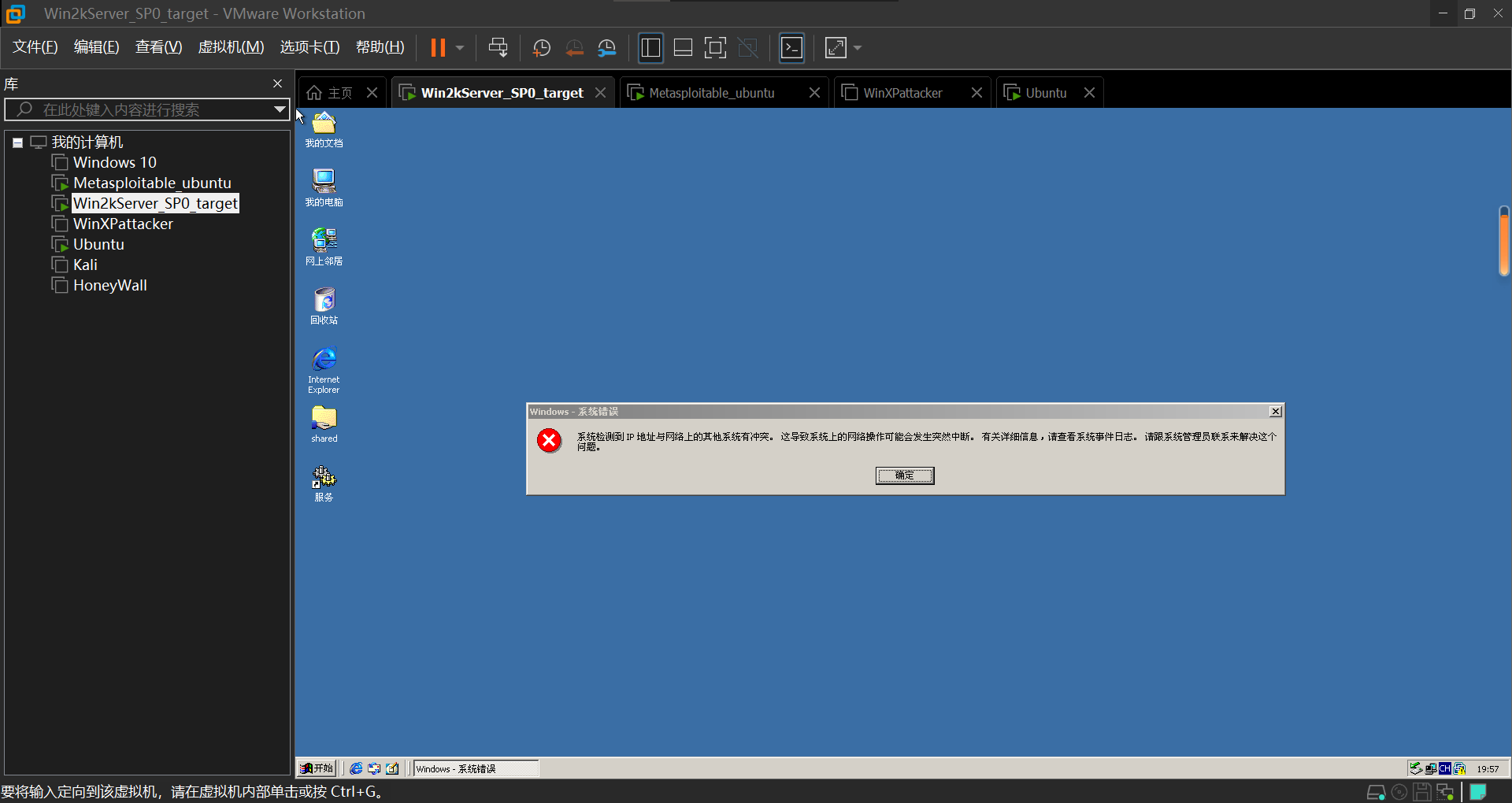This screenshot has width=1512, height=803.
Task: Select 我的计算机 in the library tree
Action: 87,142
